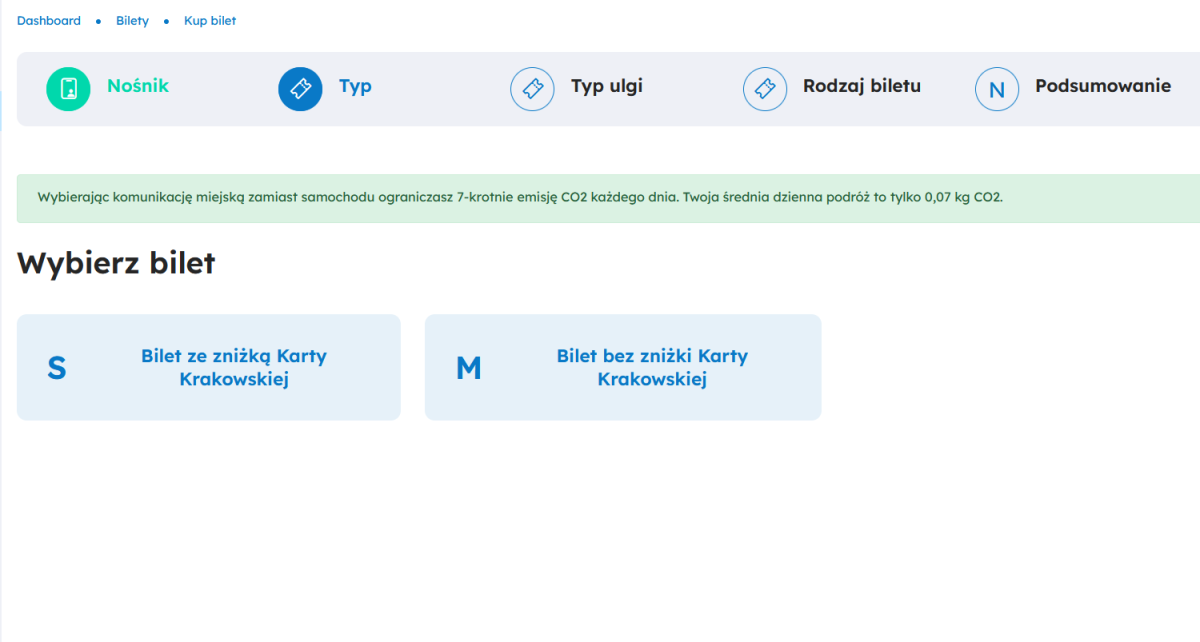This screenshot has width=1200, height=642.
Task: Open the Podsumowanie step label
Action: click(1102, 86)
